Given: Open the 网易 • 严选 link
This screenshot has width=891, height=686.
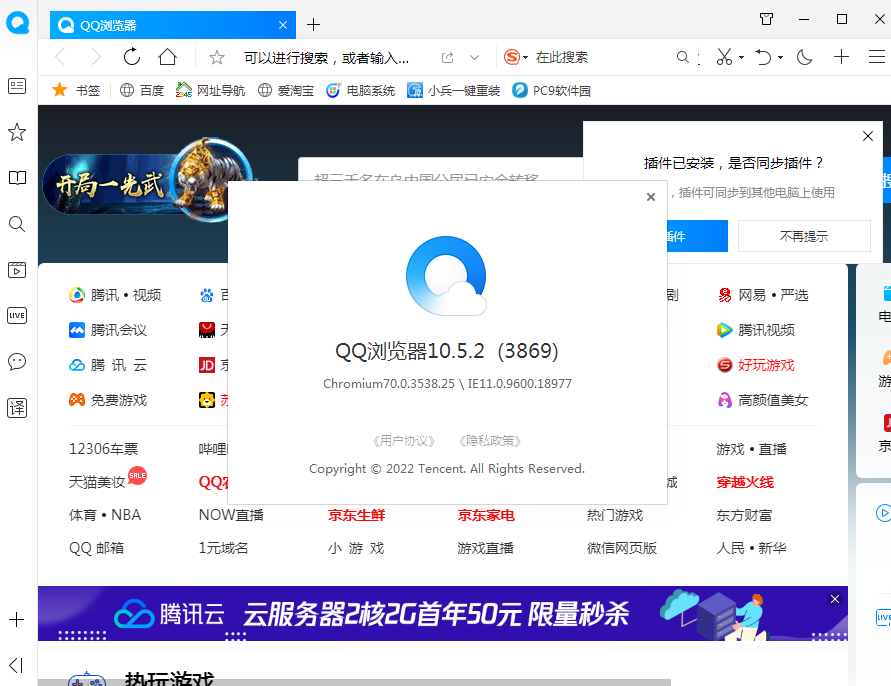Looking at the screenshot, I should (x=763, y=295).
